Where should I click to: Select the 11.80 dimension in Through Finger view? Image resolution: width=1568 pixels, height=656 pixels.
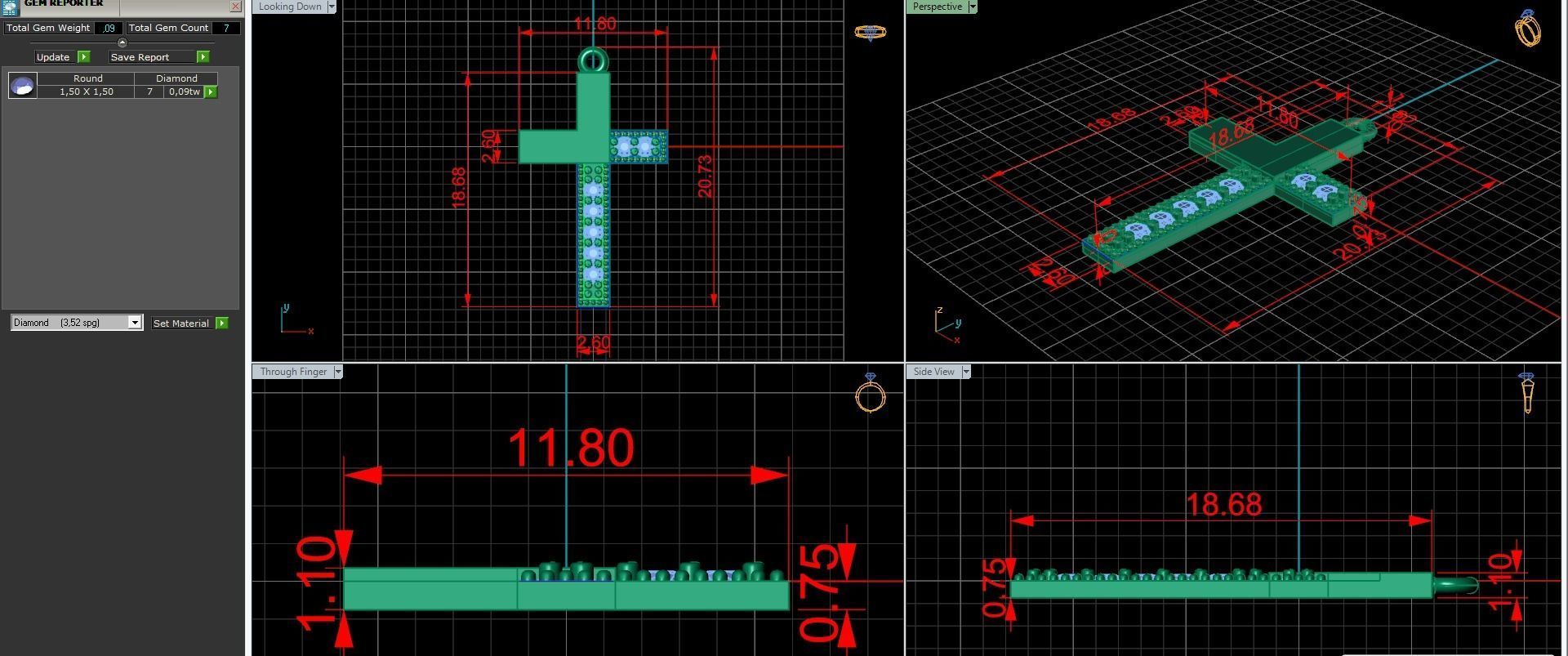(570, 448)
